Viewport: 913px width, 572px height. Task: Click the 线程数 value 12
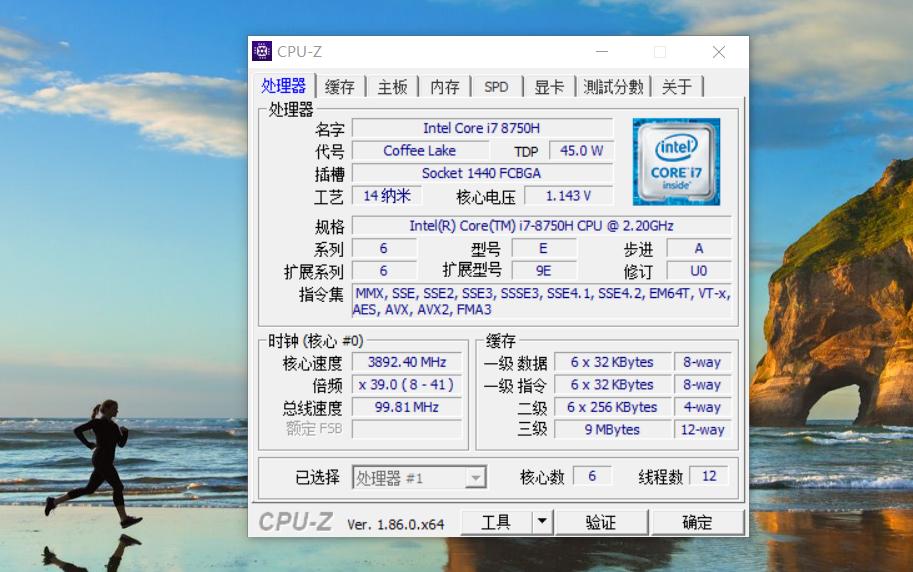coord(709,476)
